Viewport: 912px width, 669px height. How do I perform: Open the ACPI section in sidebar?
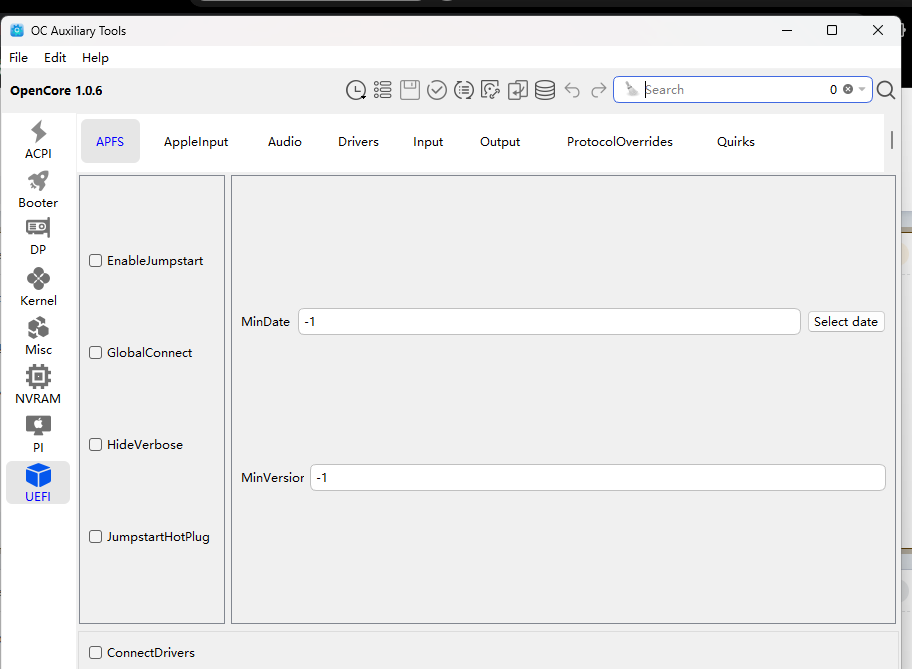pos(38,140)
